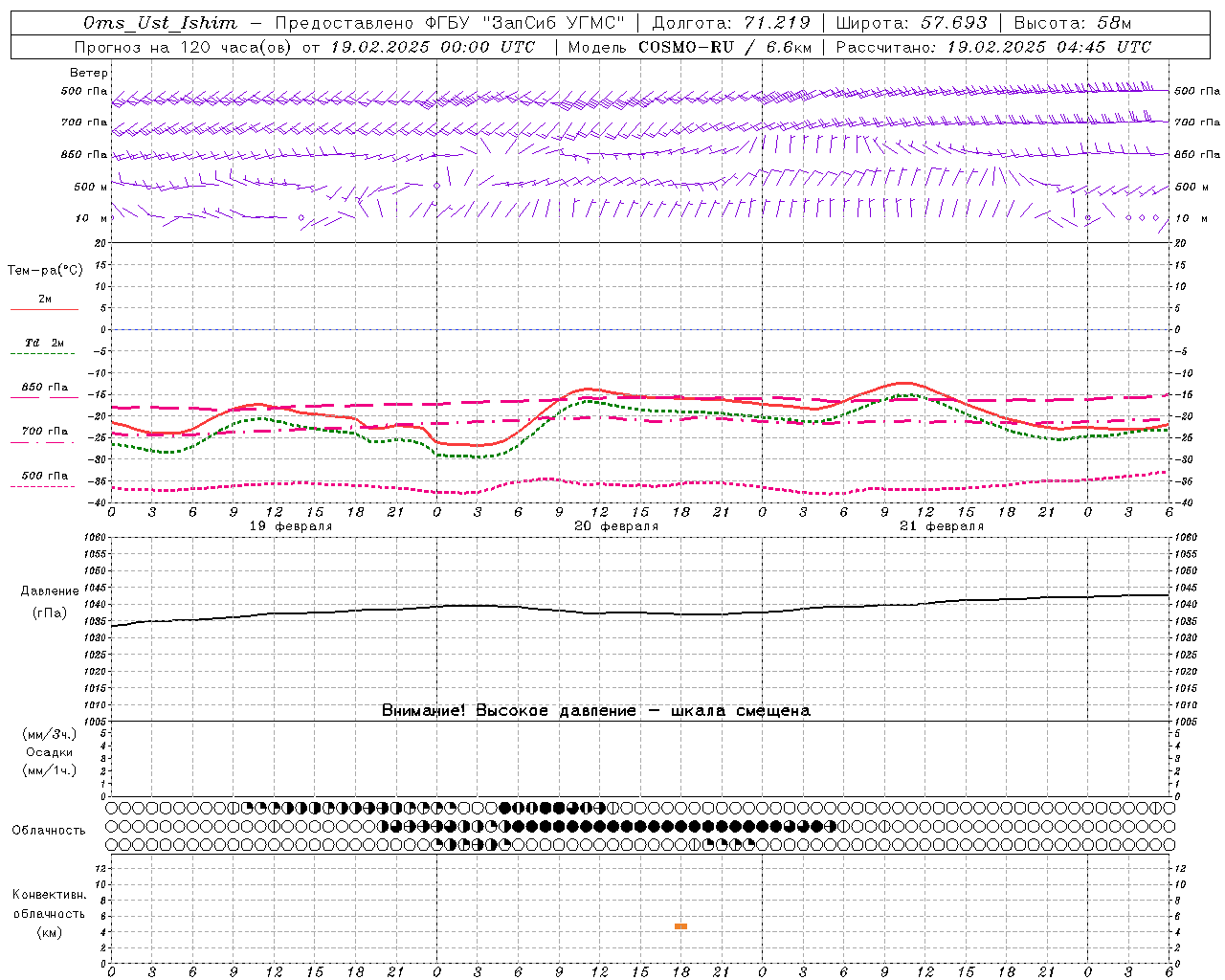Click the 500 м wind level label on left
Image resolution: width=1225 pixels, height=980 pixels.
(x=91, y=187)
